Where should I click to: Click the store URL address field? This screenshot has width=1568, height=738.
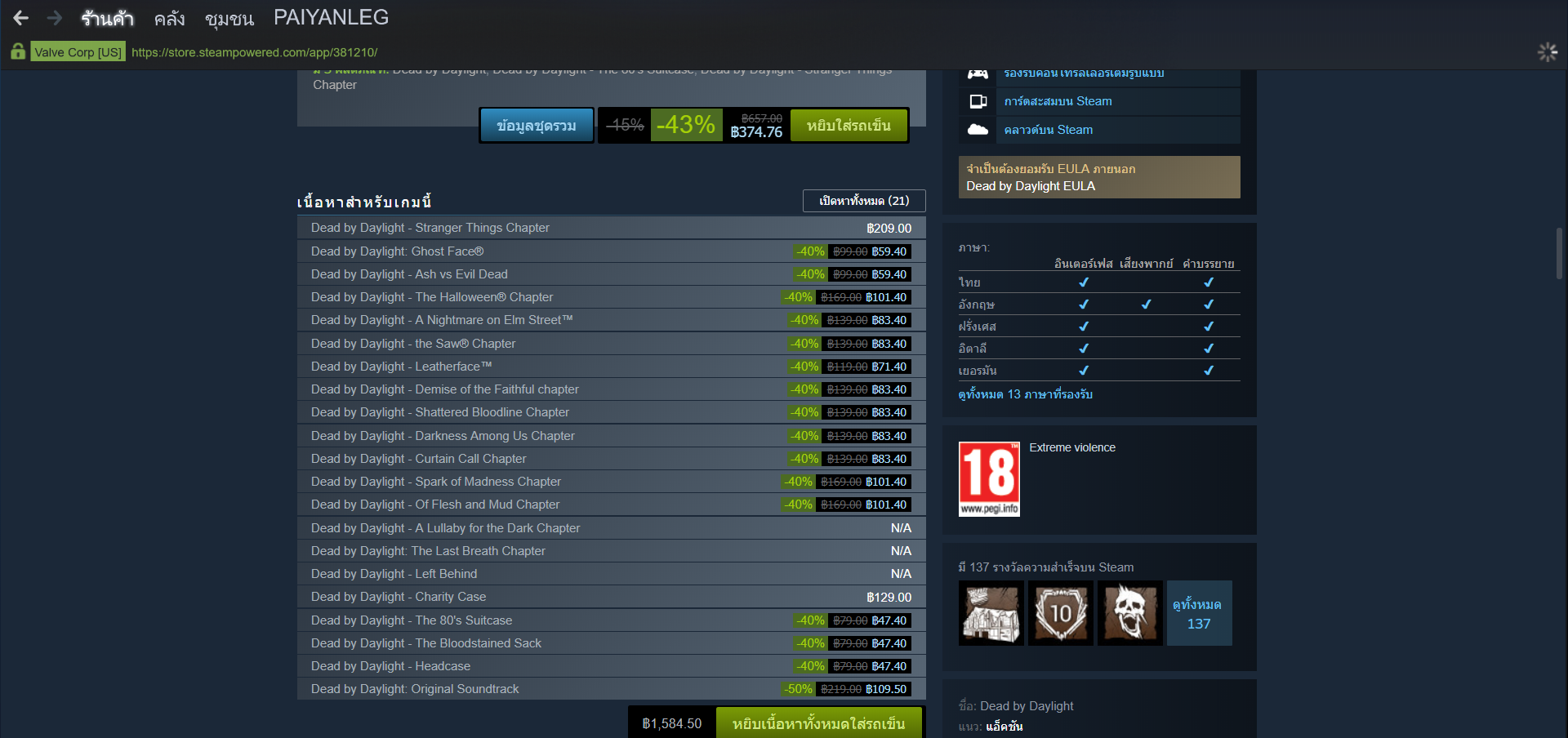[x=254, y=52]
